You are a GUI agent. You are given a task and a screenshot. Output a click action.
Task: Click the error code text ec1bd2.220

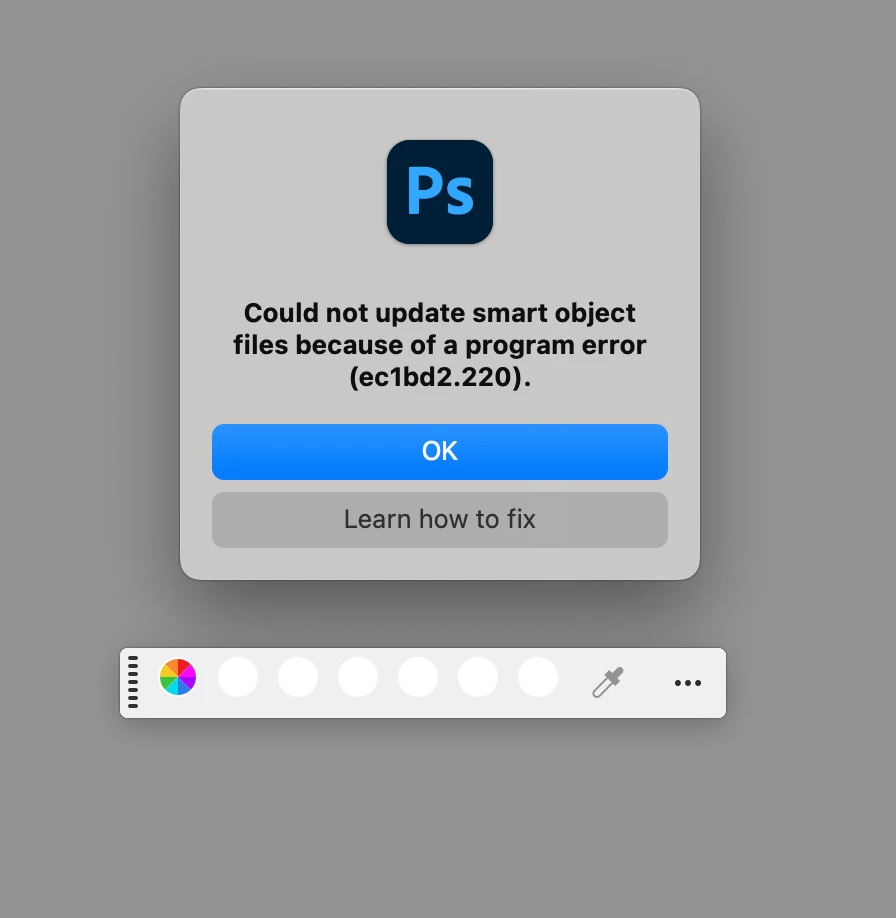(440, 377)
